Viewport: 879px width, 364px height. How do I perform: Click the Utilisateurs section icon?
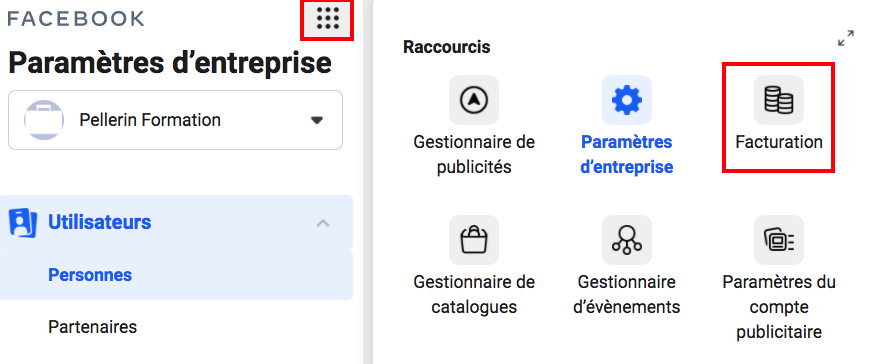tap(23, 223)
